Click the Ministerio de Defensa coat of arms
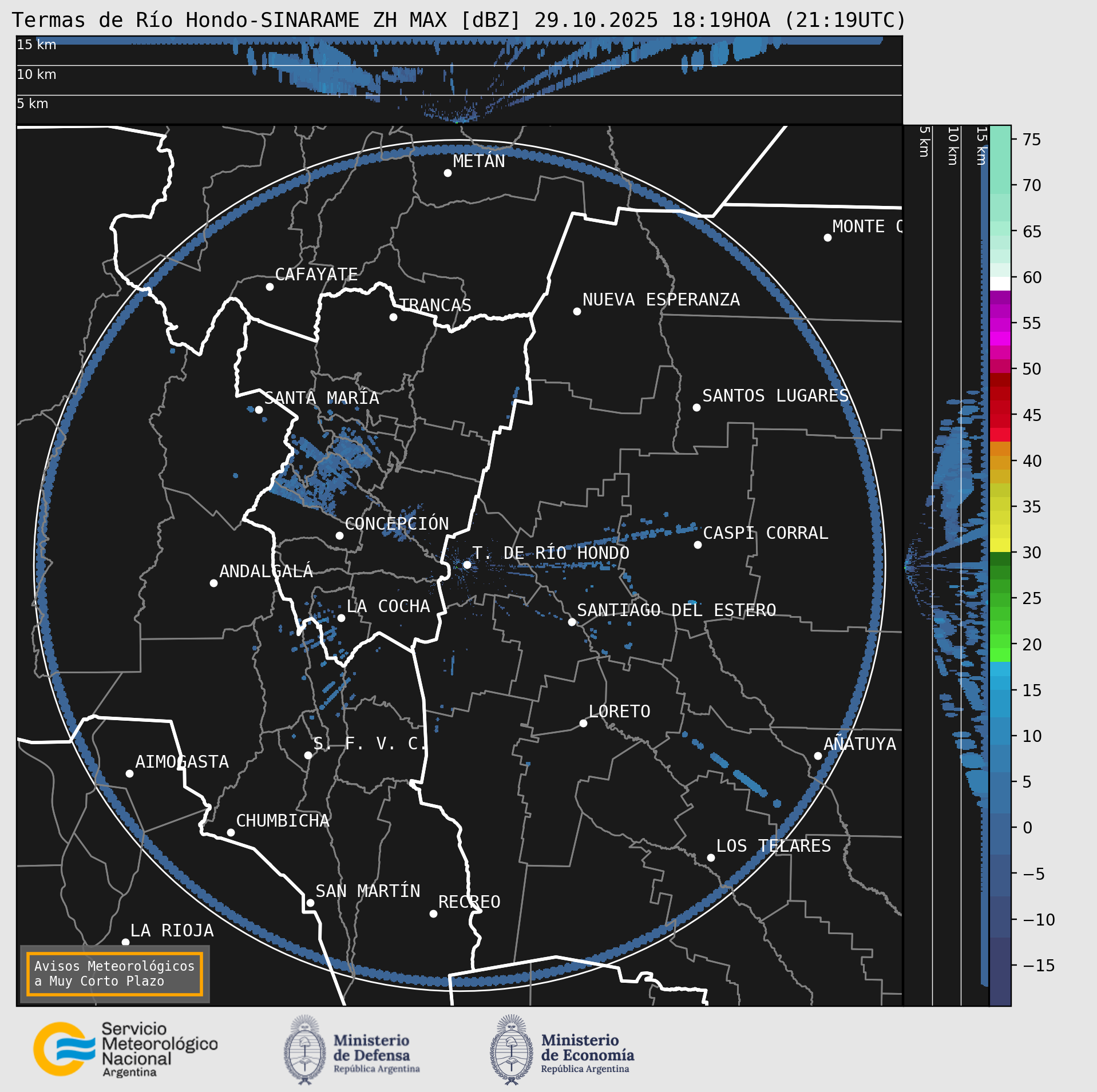 click(305, 1050)
